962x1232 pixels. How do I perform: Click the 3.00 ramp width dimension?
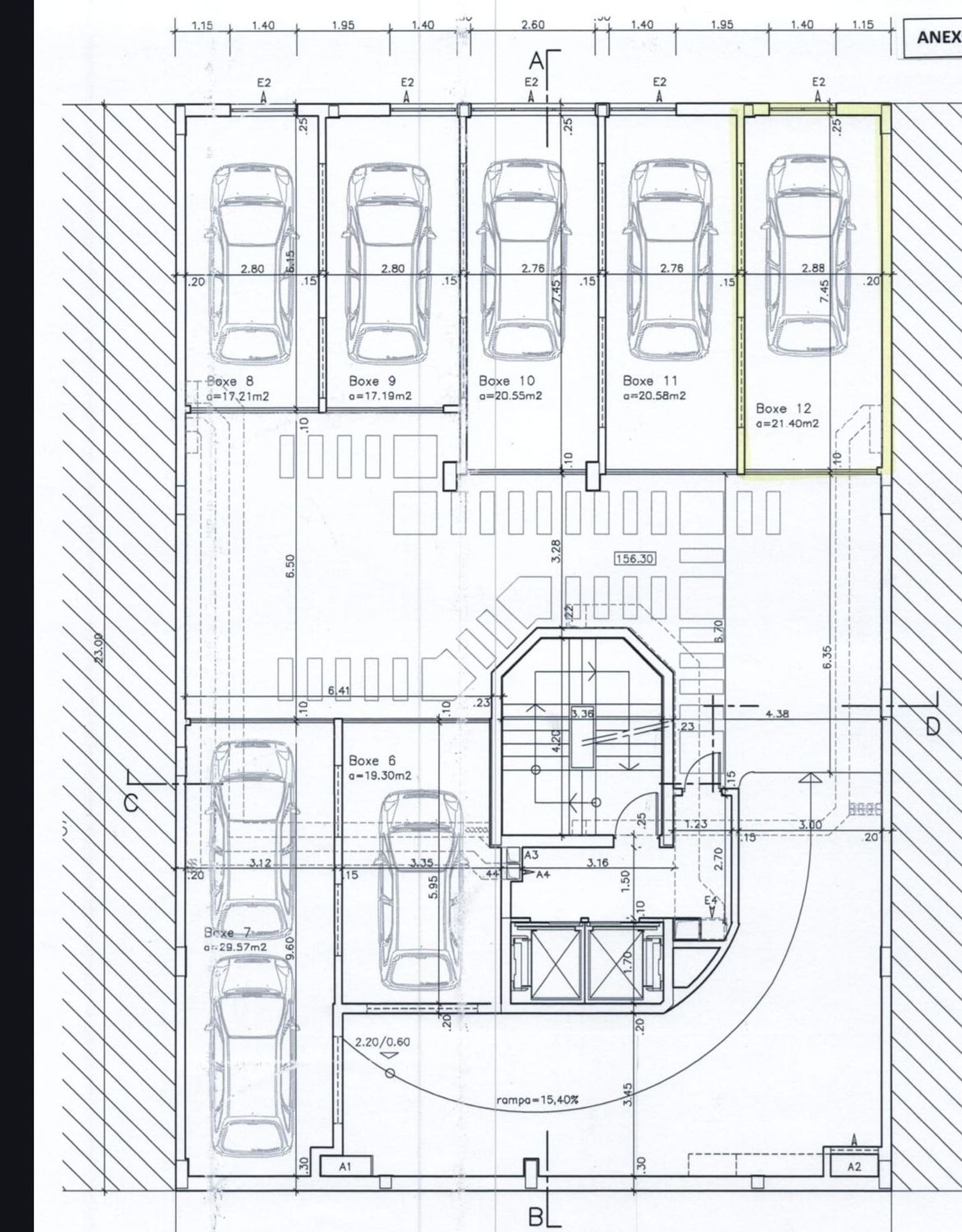point(811,825)
